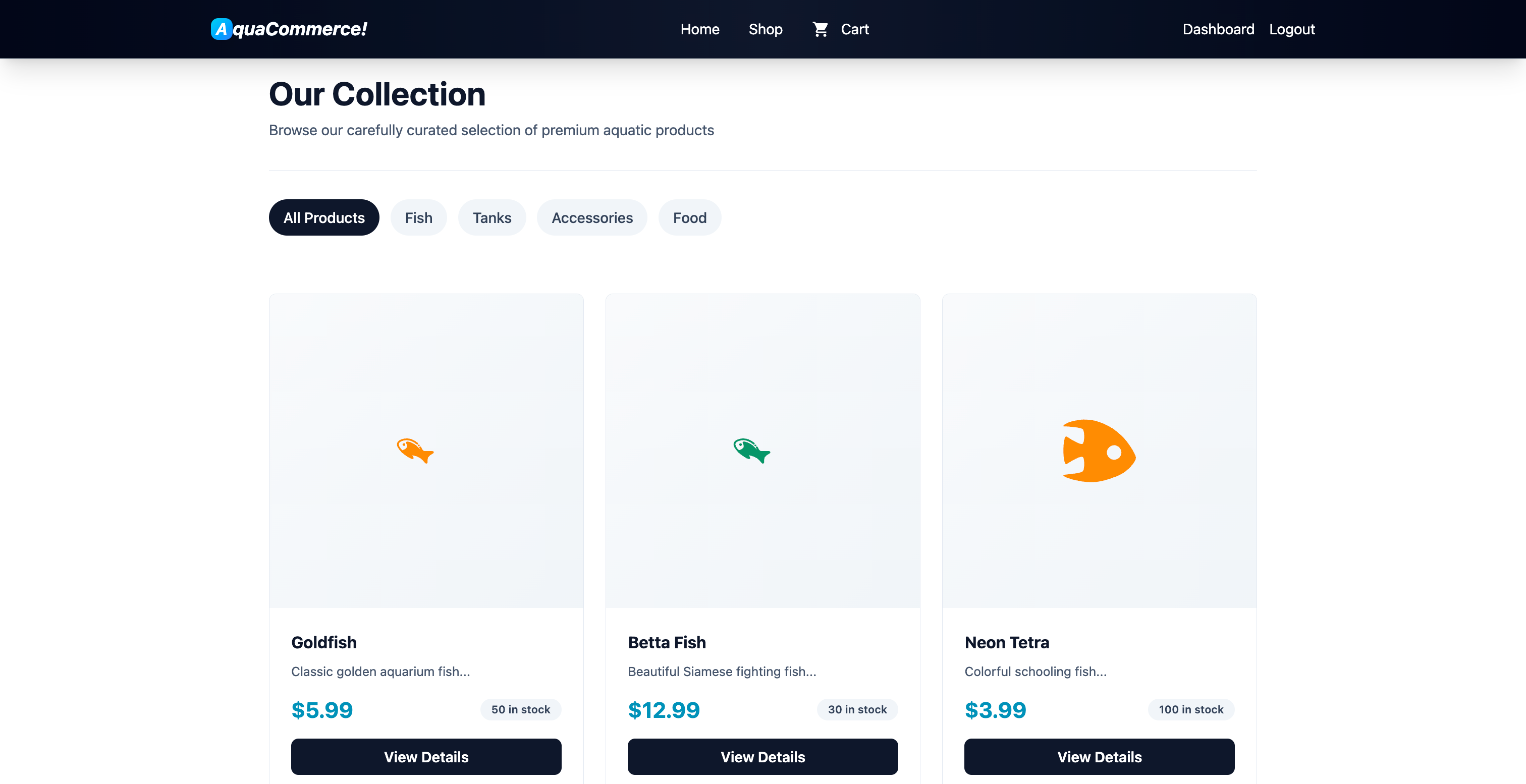Screen dimensions: 1526x784
Task: Open the Dashboard link
Action: [x=1218, y=29]
